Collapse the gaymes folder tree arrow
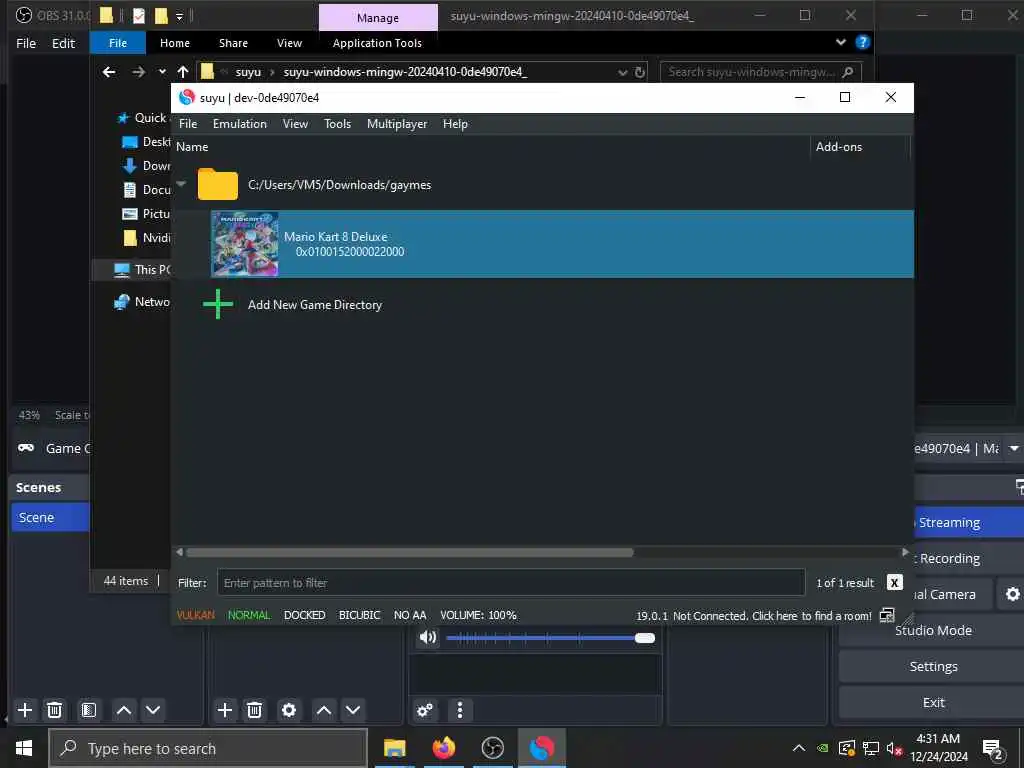Screen dimensions: 1024x768 182,184
